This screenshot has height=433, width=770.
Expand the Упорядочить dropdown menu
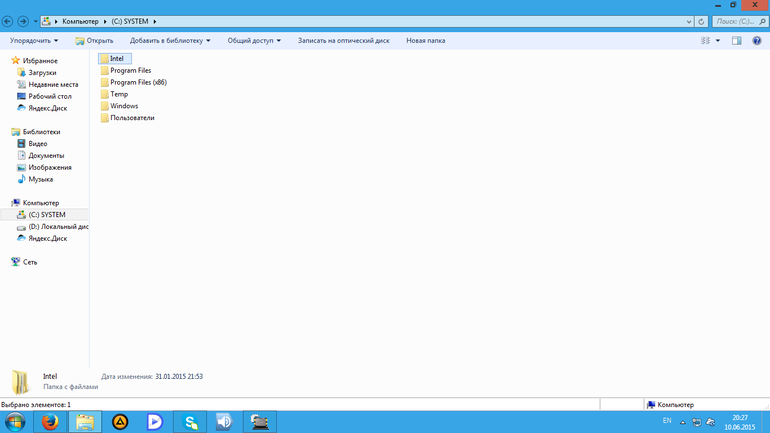34,41
